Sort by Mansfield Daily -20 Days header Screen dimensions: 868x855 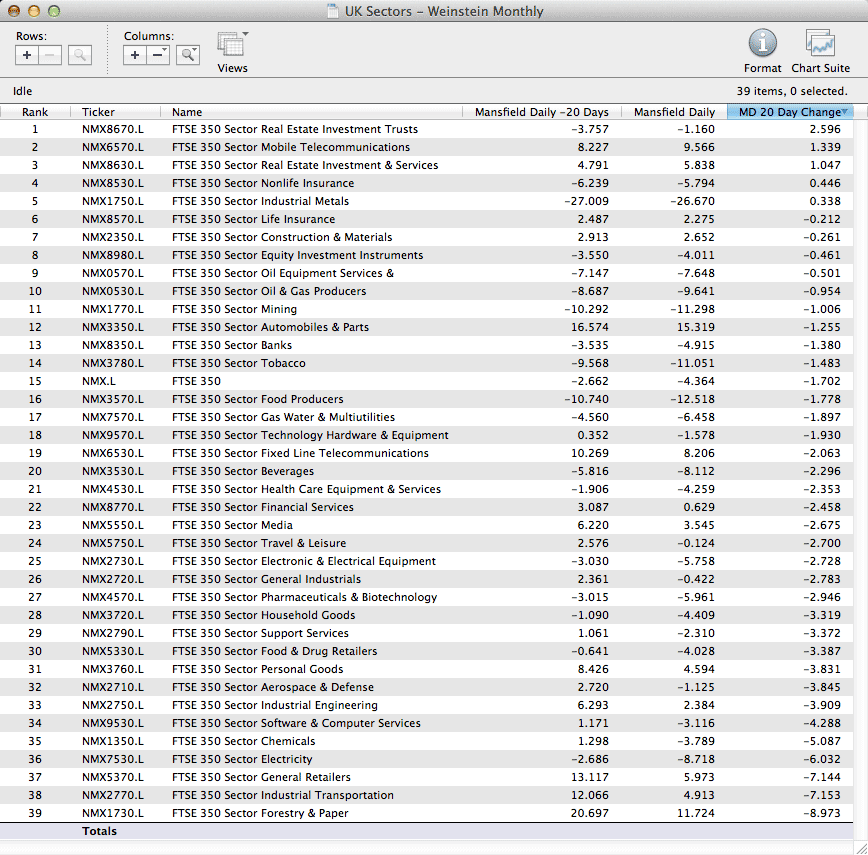(541, 112)
